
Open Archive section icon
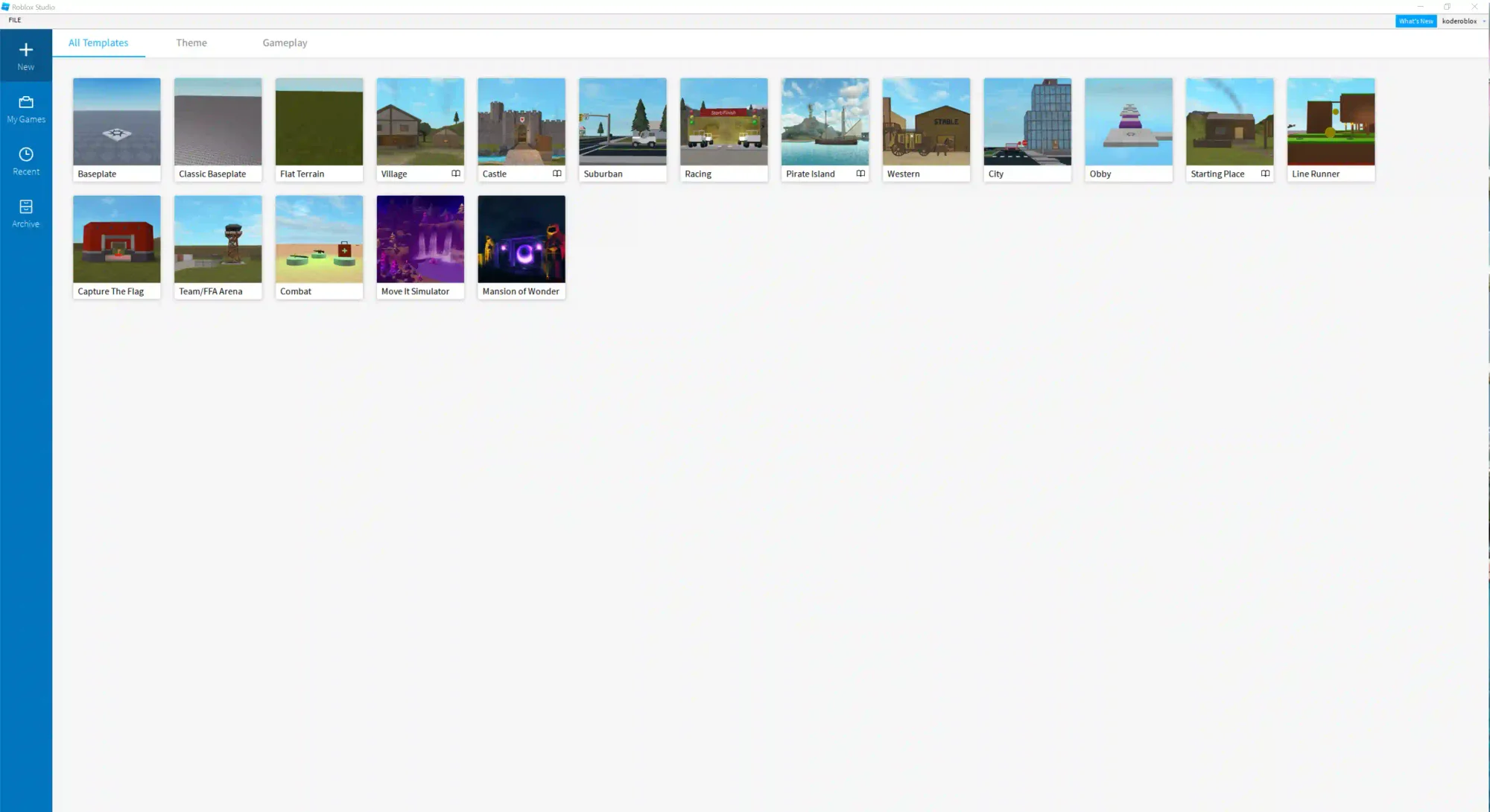25,206
